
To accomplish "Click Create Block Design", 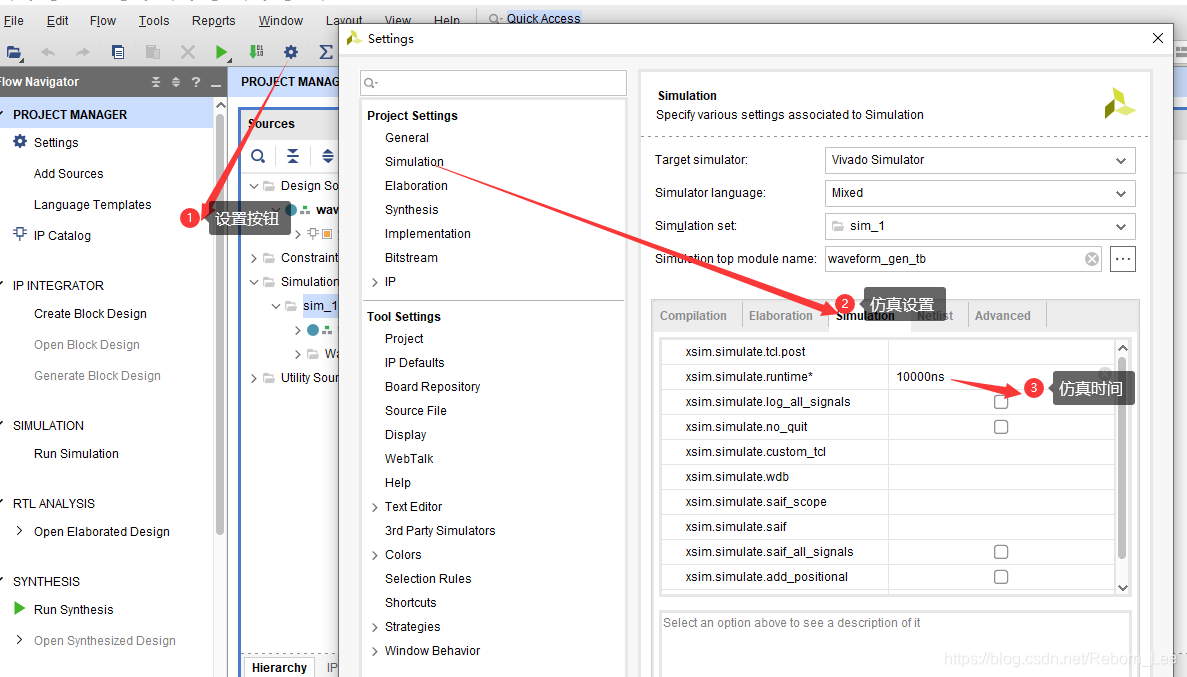I will [x=90, y=314].
